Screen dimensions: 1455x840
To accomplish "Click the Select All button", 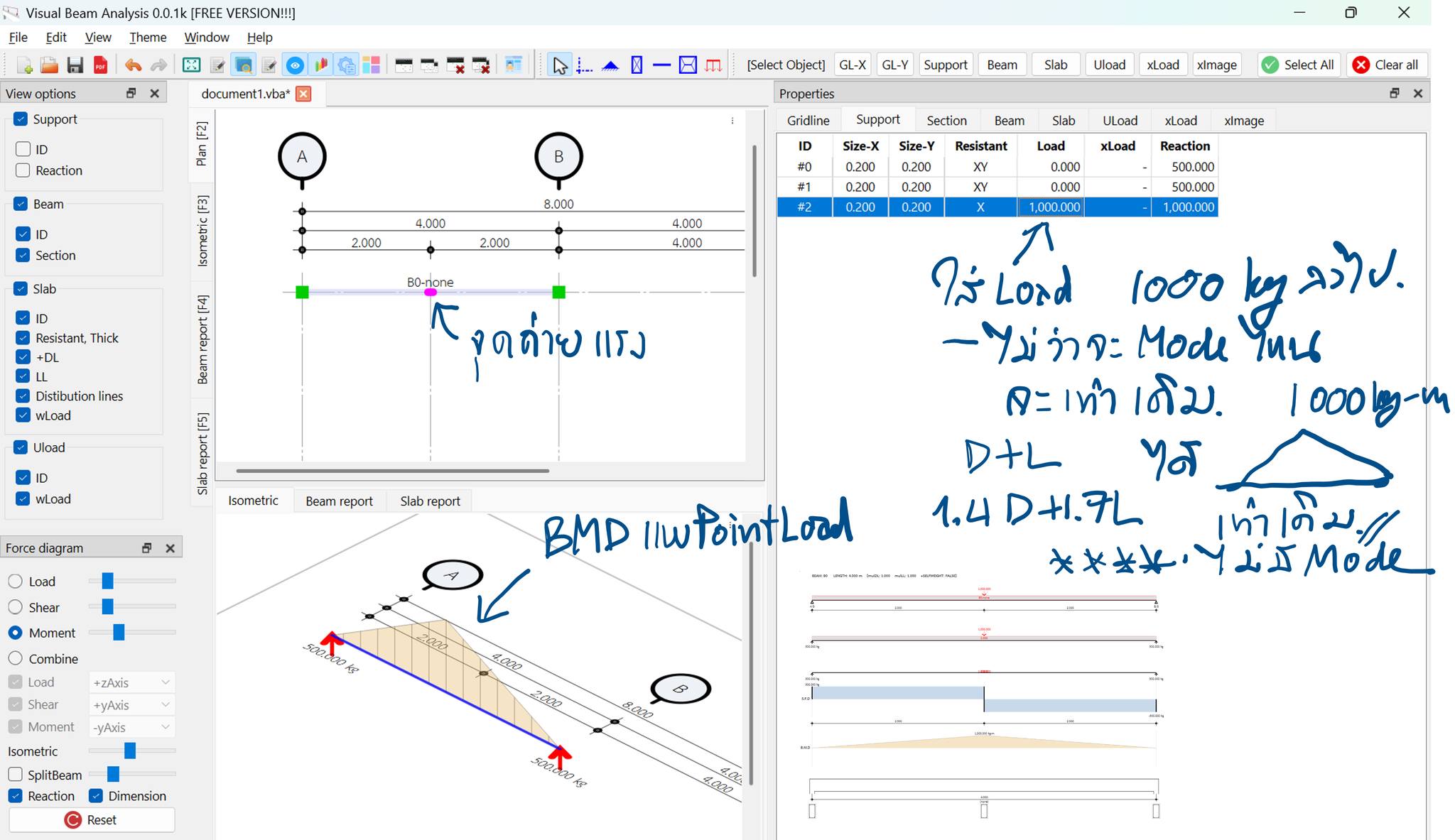I will (1299, 65).
